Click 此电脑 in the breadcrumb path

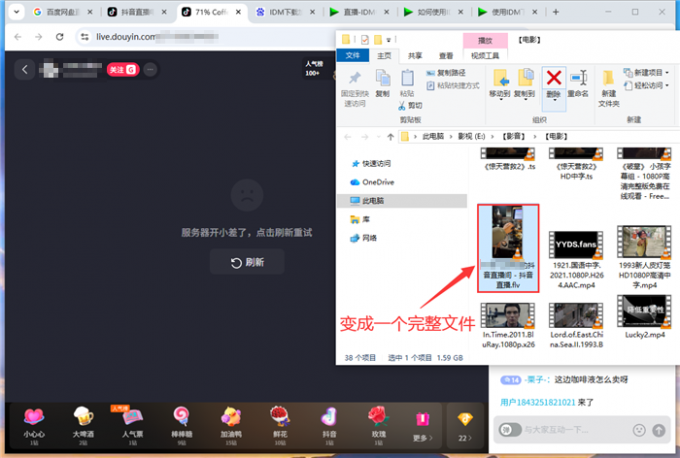[x=433, y=137]
